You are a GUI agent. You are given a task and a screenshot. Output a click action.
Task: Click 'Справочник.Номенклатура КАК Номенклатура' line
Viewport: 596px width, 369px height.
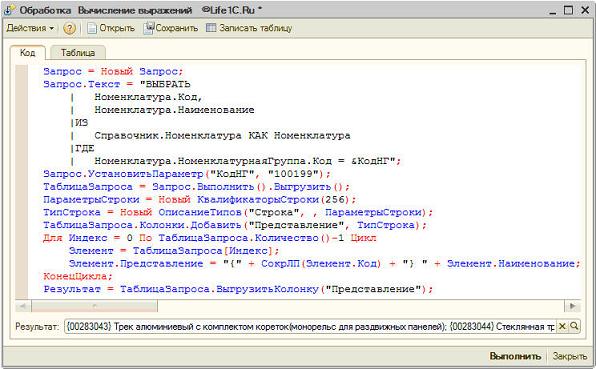click(x=222, y=135)
